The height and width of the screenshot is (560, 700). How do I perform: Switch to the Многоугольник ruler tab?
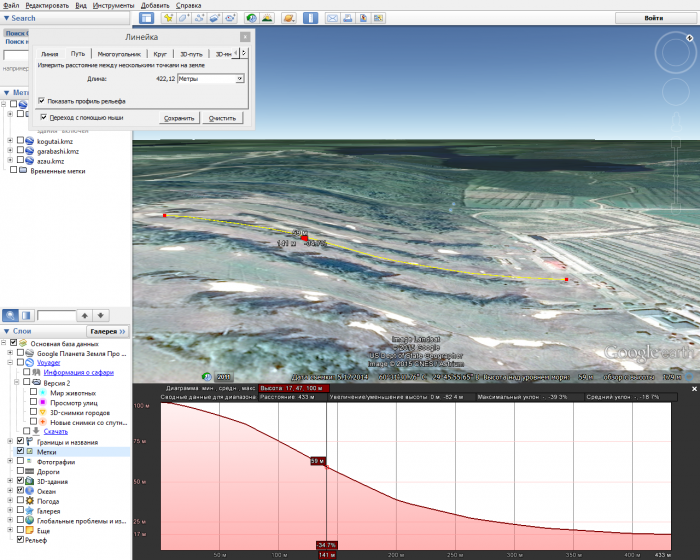point(119,54)
